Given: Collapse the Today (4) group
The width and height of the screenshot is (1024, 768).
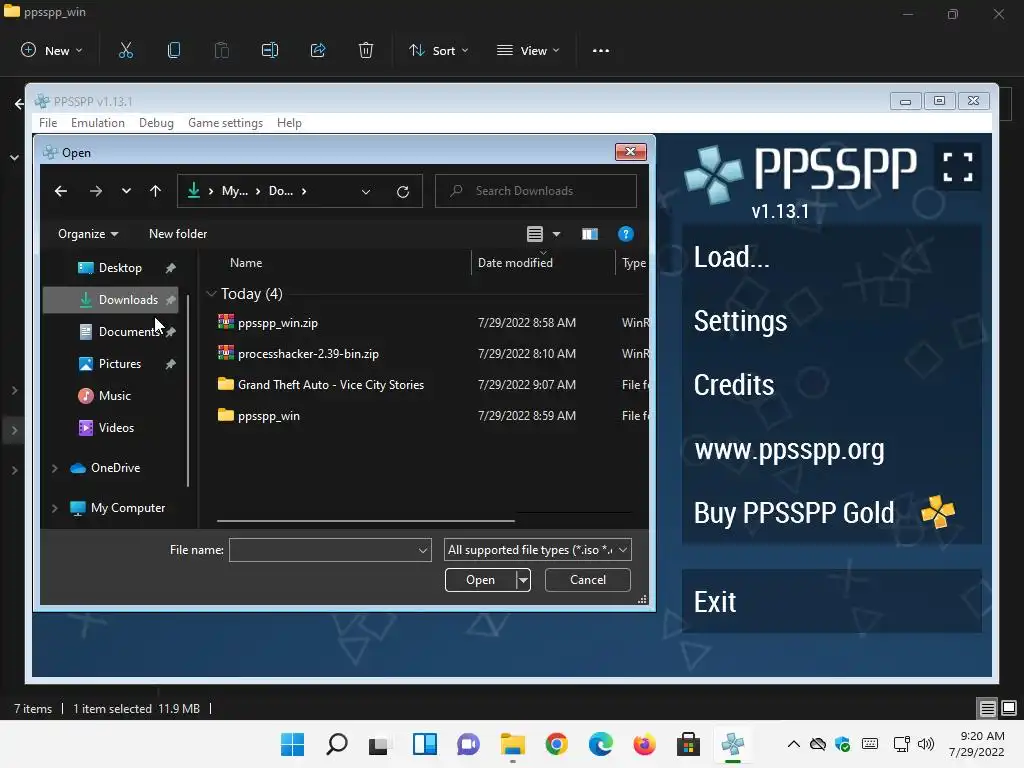Looking at the screenshot, I should (x=211, y=294).
